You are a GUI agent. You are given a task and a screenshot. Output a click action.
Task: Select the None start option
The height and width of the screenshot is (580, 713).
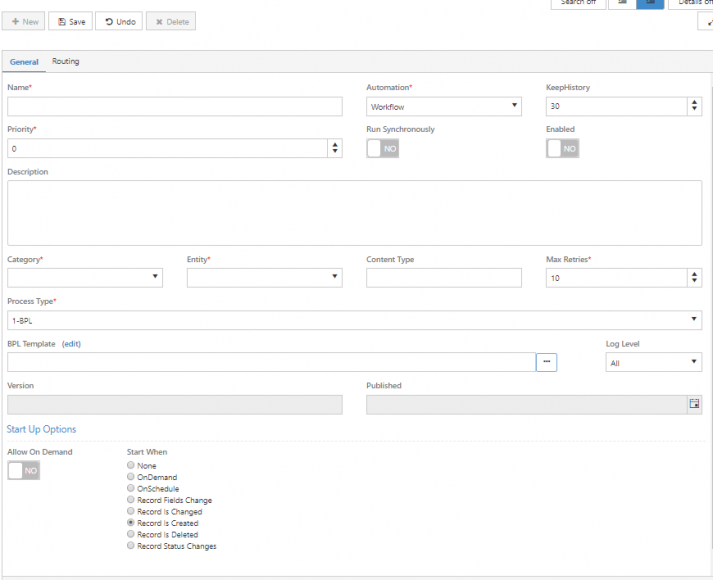(131, 465)
